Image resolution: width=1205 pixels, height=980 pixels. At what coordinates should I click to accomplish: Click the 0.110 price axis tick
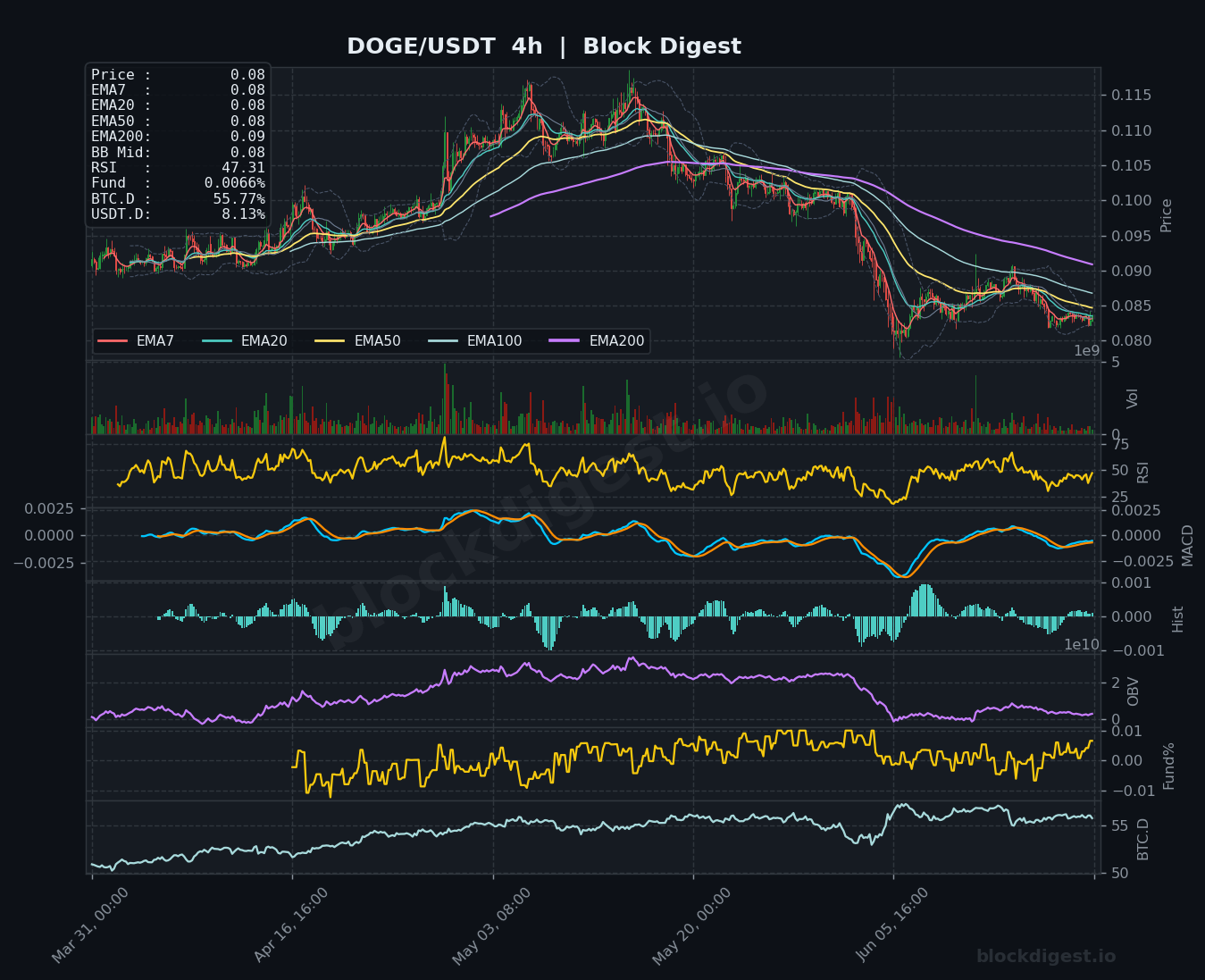tap(1131, 130)
